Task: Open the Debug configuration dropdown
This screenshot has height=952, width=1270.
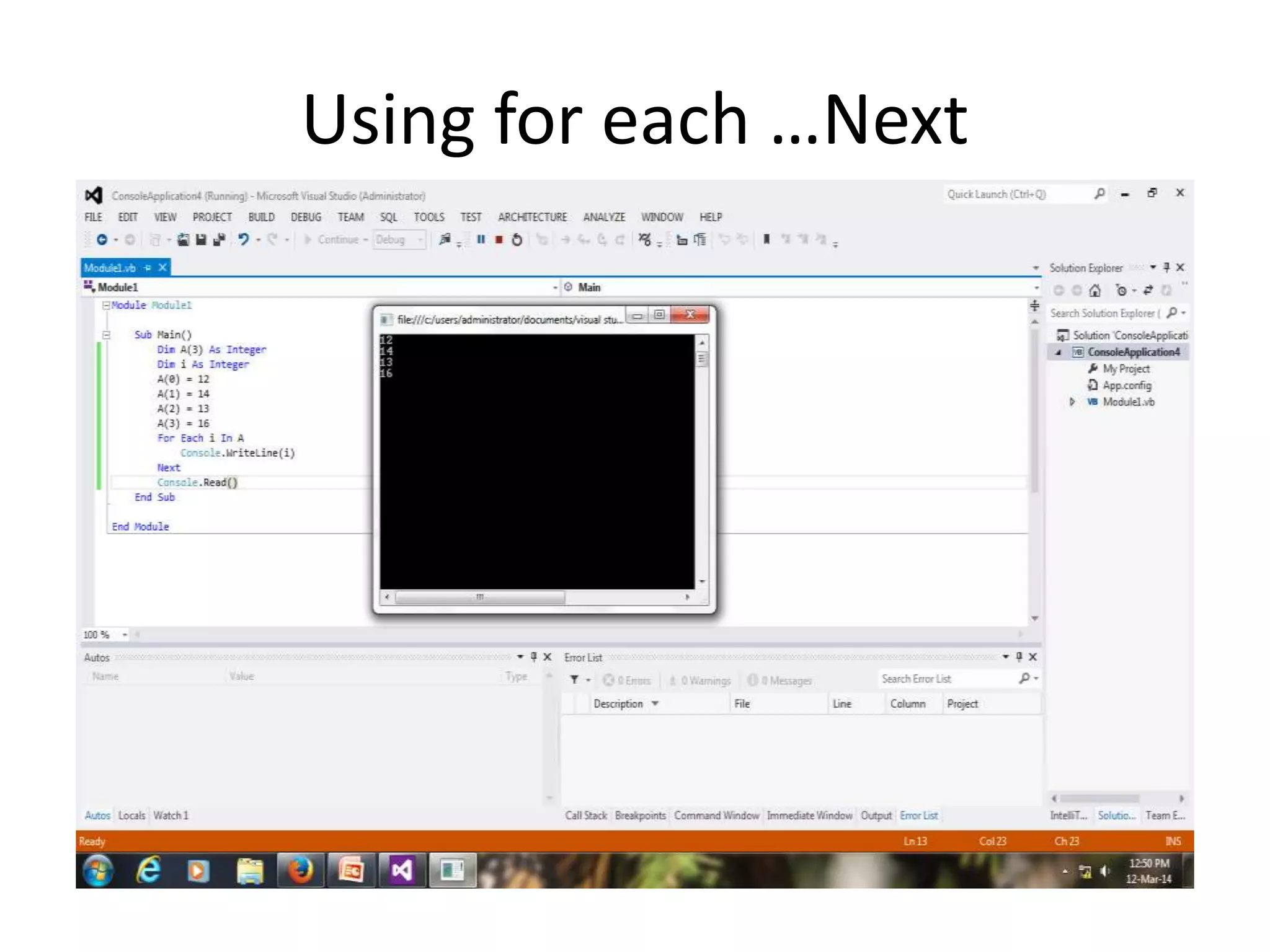Action: click(x=400, y=240)
